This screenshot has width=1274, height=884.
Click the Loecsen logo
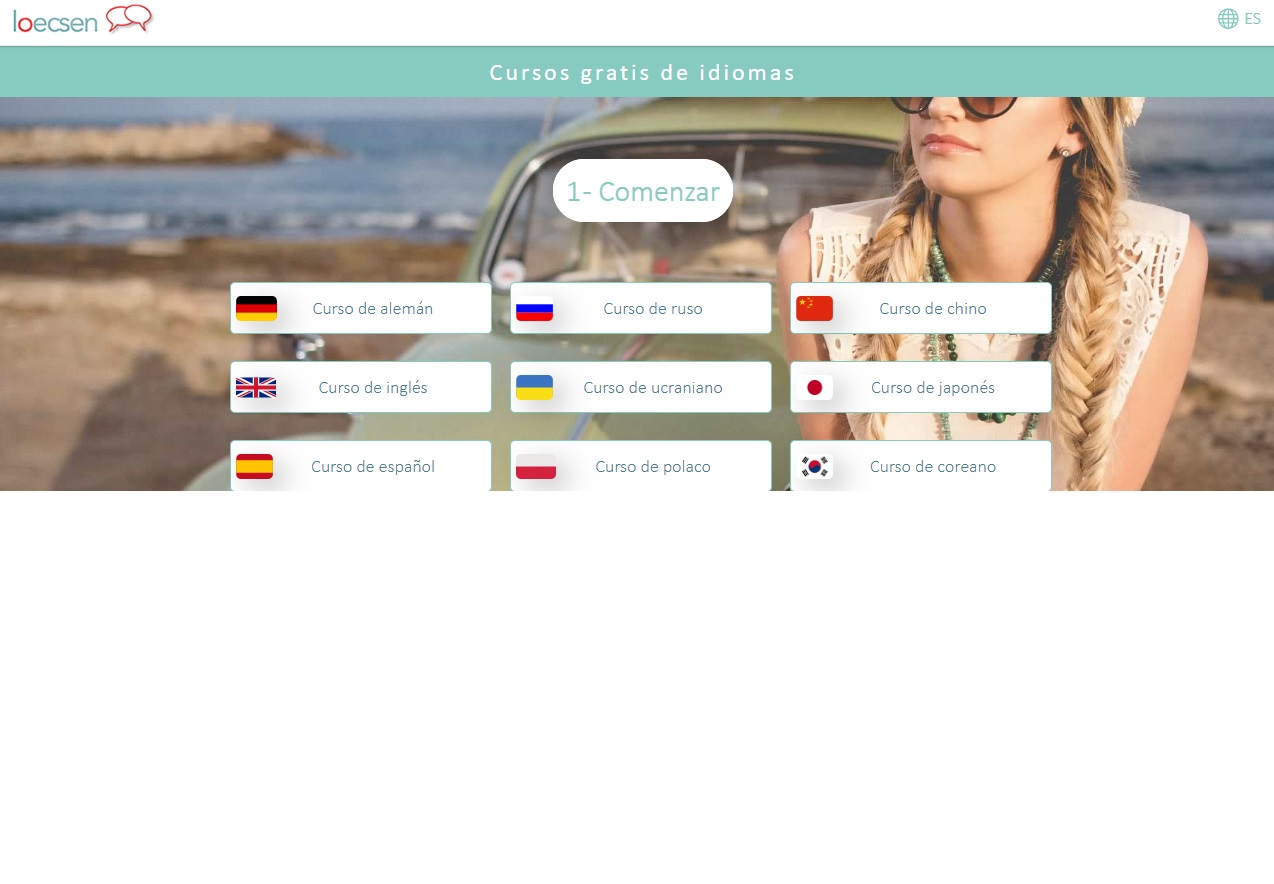[x=82, y=20]
